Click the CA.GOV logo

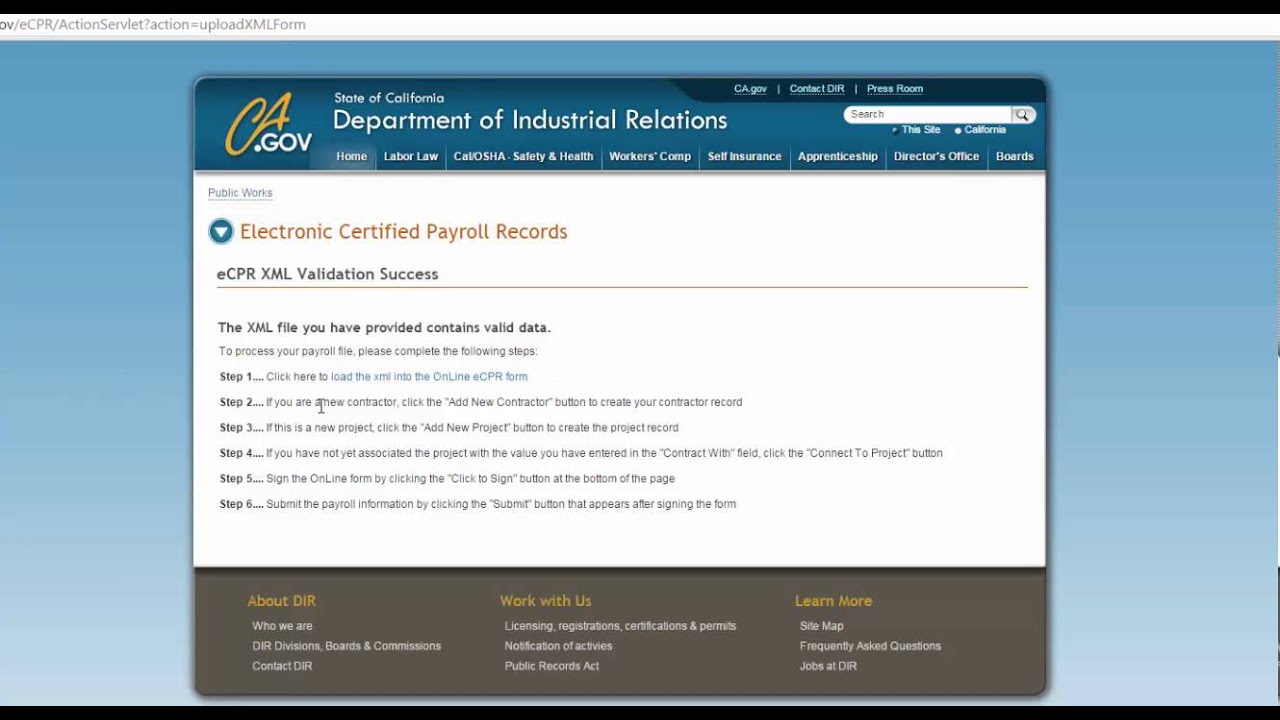point(268,126)
